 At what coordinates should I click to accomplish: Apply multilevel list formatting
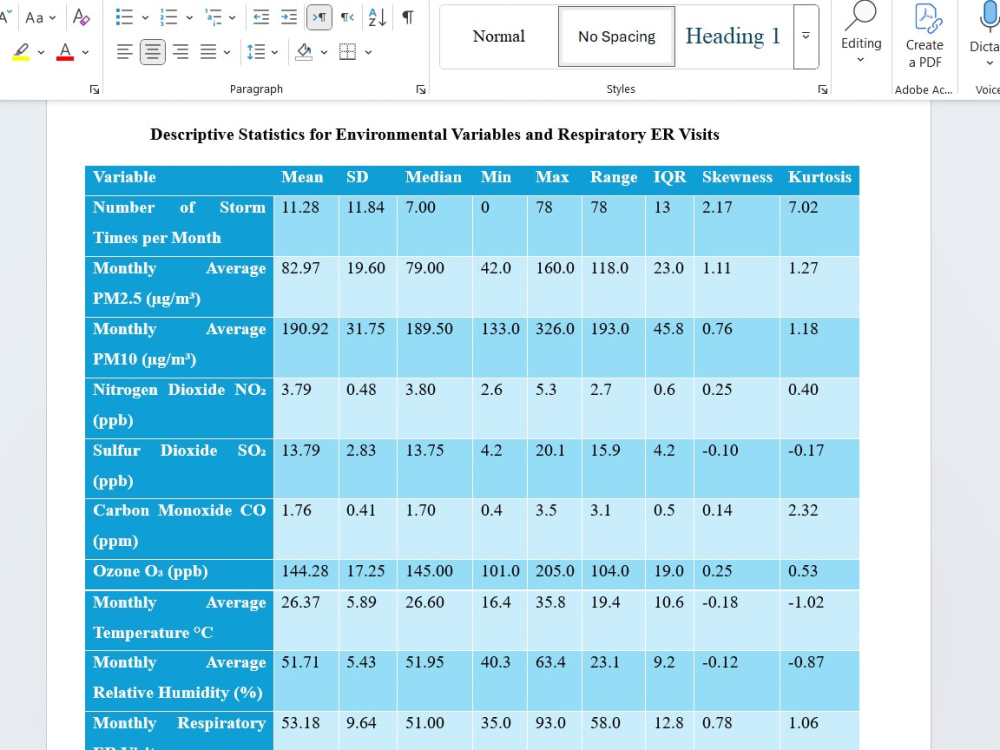click(214, 17)
